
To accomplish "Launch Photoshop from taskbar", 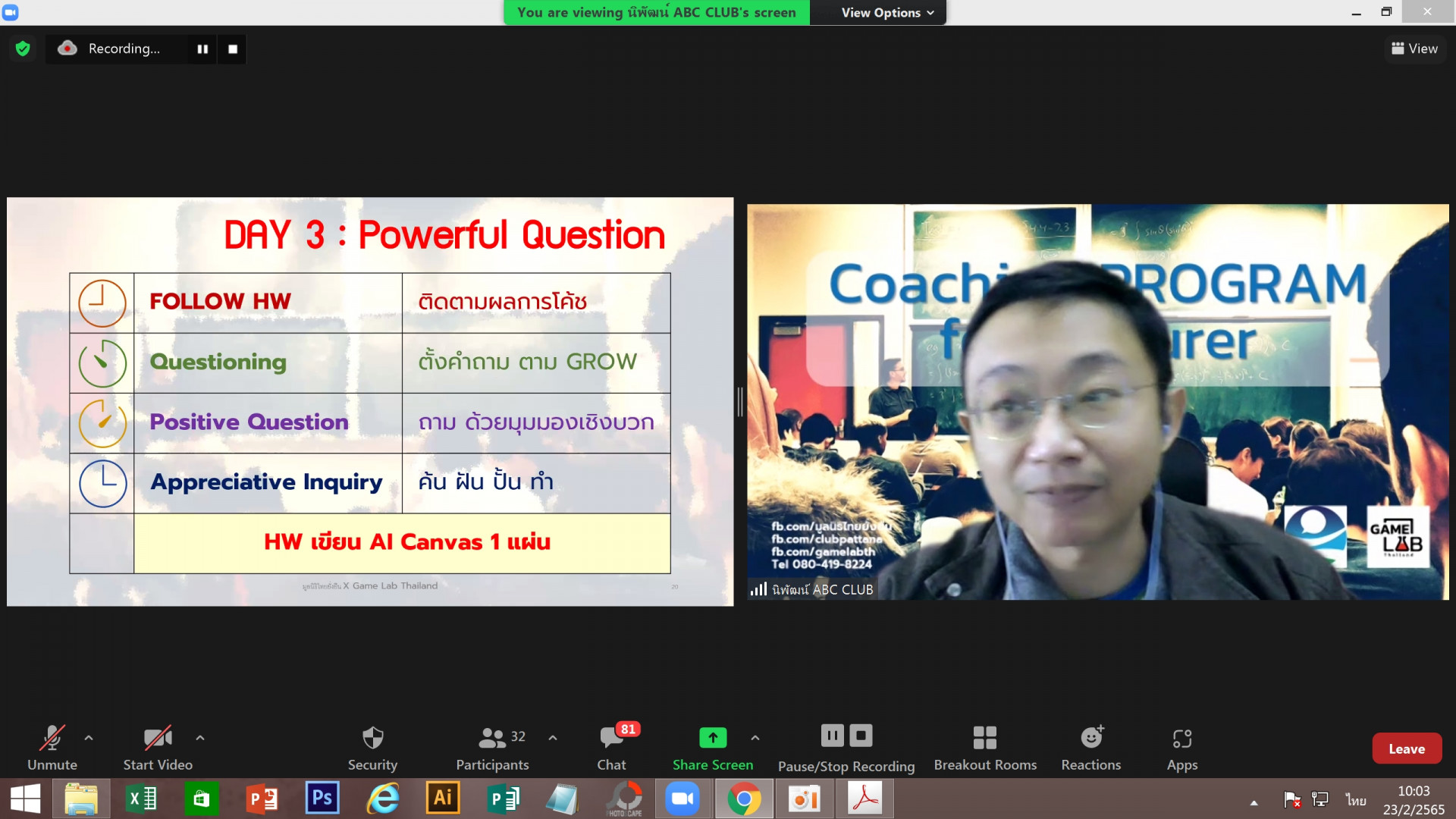I will tap(322, 798).
